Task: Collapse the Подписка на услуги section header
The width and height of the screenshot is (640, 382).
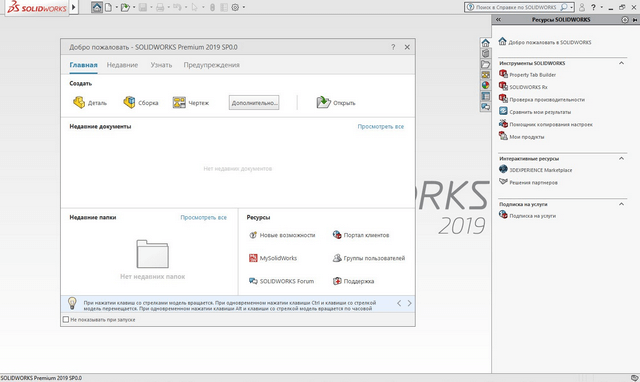Action: coord(621,204)
